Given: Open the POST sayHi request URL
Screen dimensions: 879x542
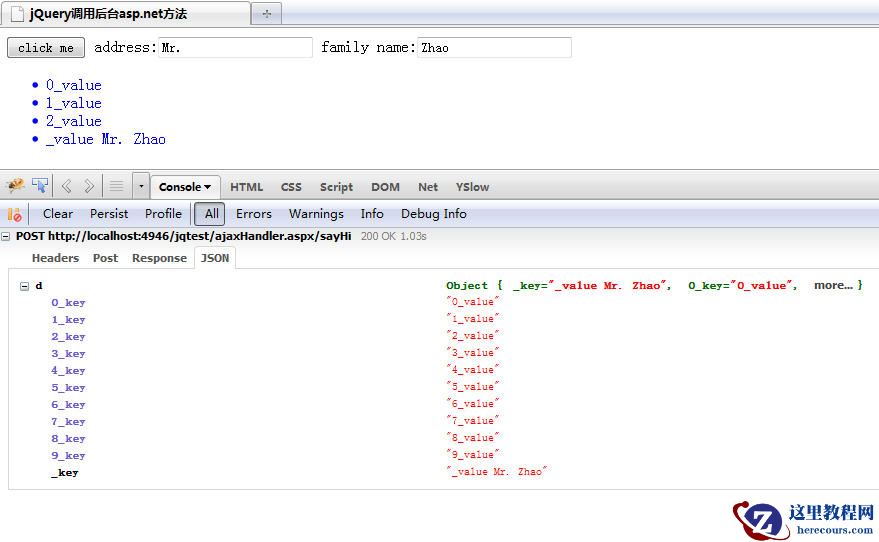Looking at the screenshot, I should pyautogui.click(x=183, y=236).
